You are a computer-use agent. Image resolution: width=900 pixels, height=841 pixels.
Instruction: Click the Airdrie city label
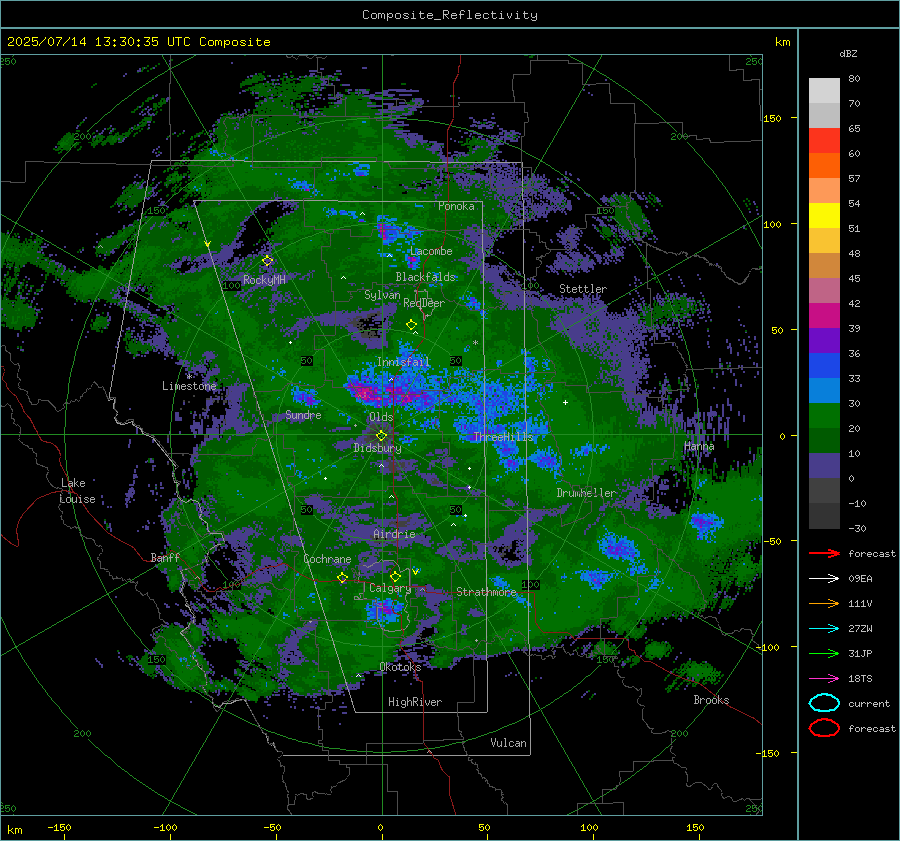point(394,534)
